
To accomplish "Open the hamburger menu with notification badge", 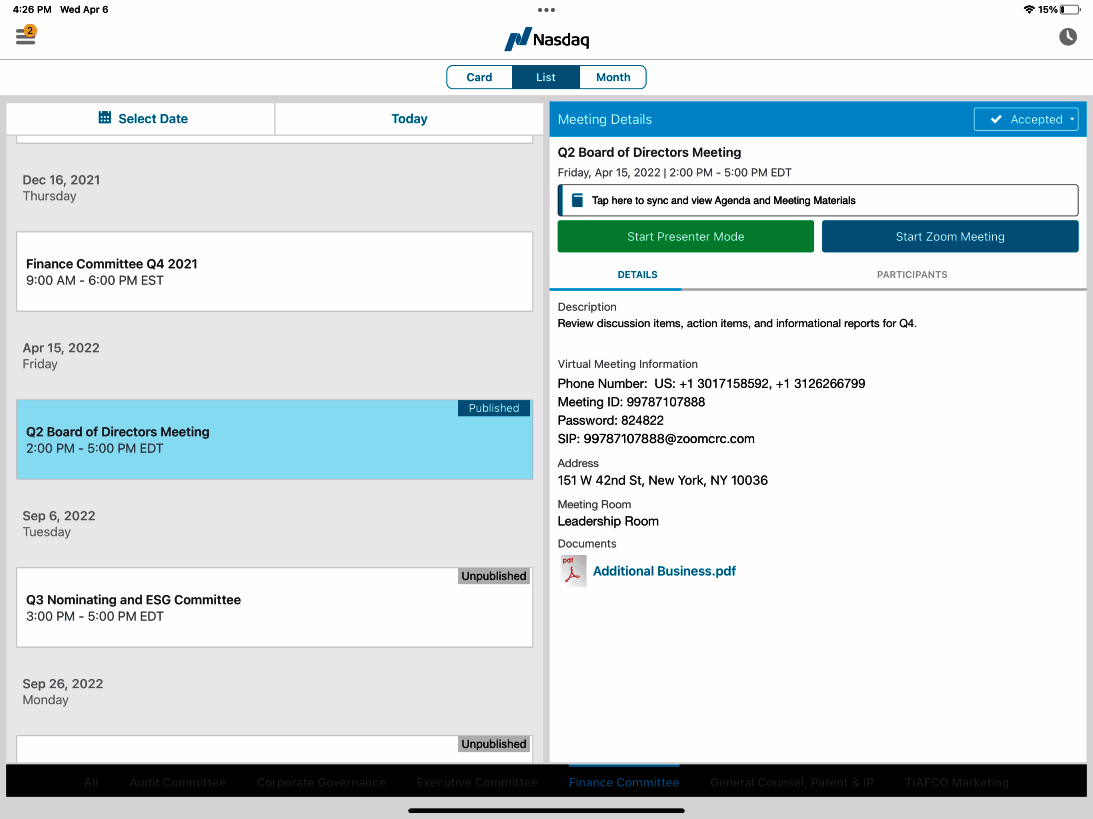I will 25,37.
